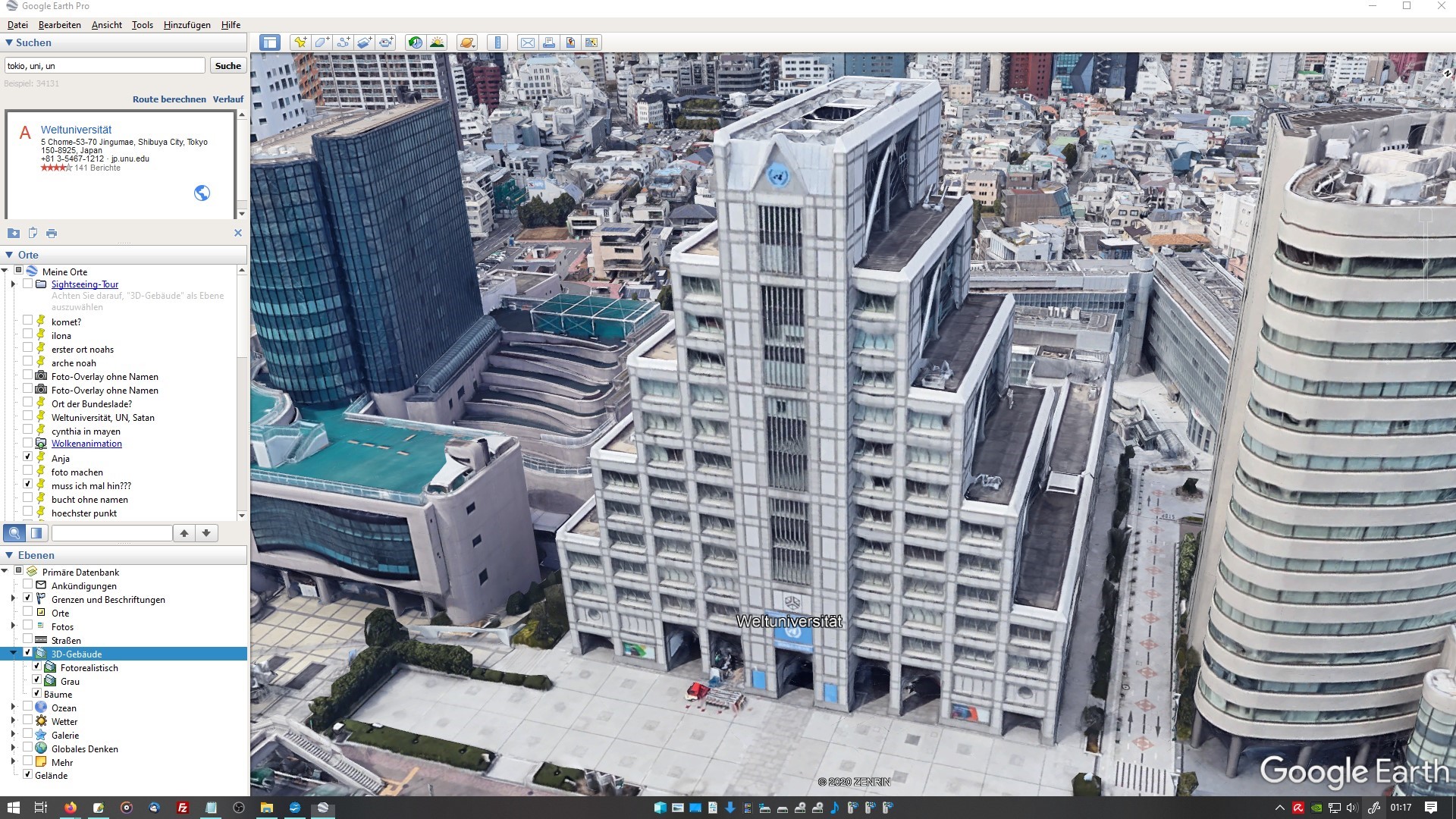Open the Hinzufügen menu
Viewport: 1456px width, 819px height.
(187, 25)
